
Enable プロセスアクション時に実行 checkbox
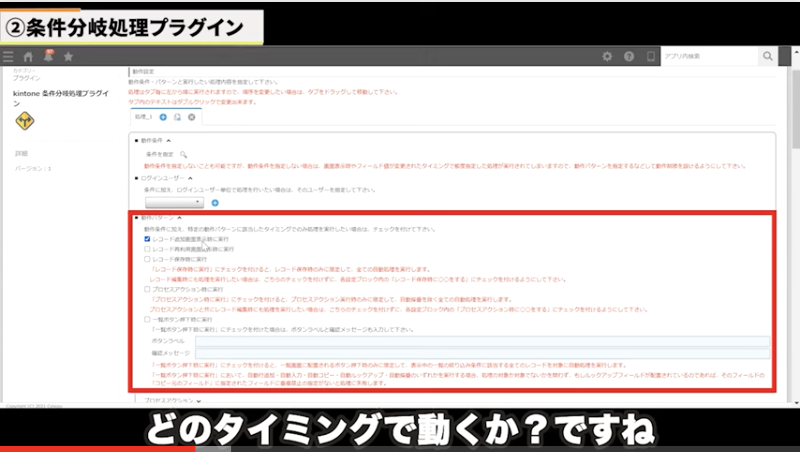tap(148, 289)
